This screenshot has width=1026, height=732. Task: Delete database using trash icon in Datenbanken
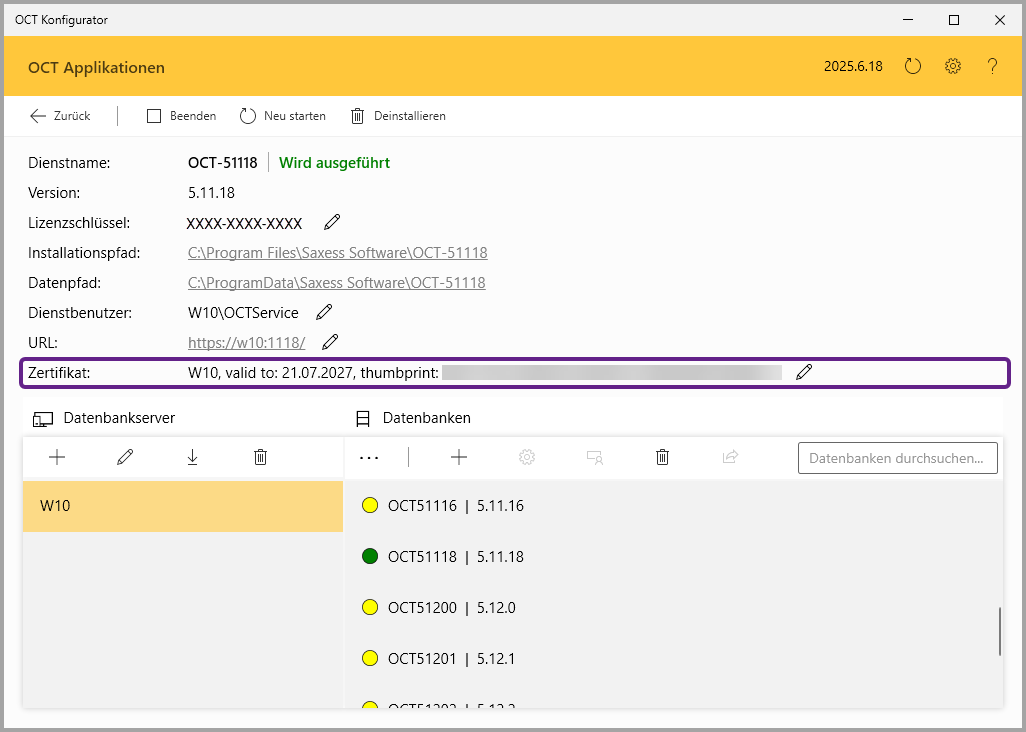pos(662,457)
